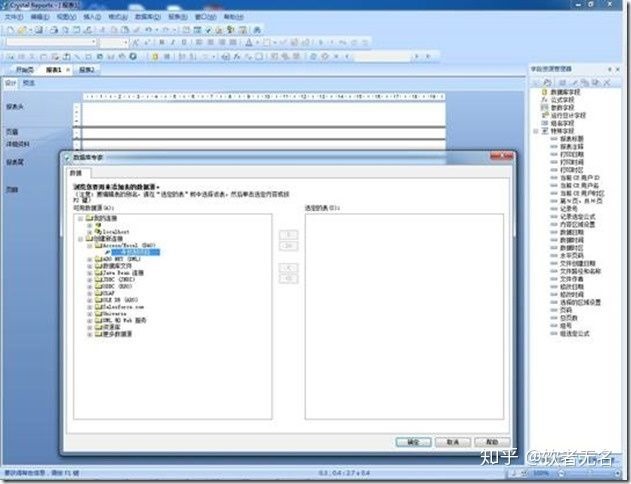This screenshot has height=484, width=631.
Task: Click 取消 in the database expert
Action: coord(453,442)
